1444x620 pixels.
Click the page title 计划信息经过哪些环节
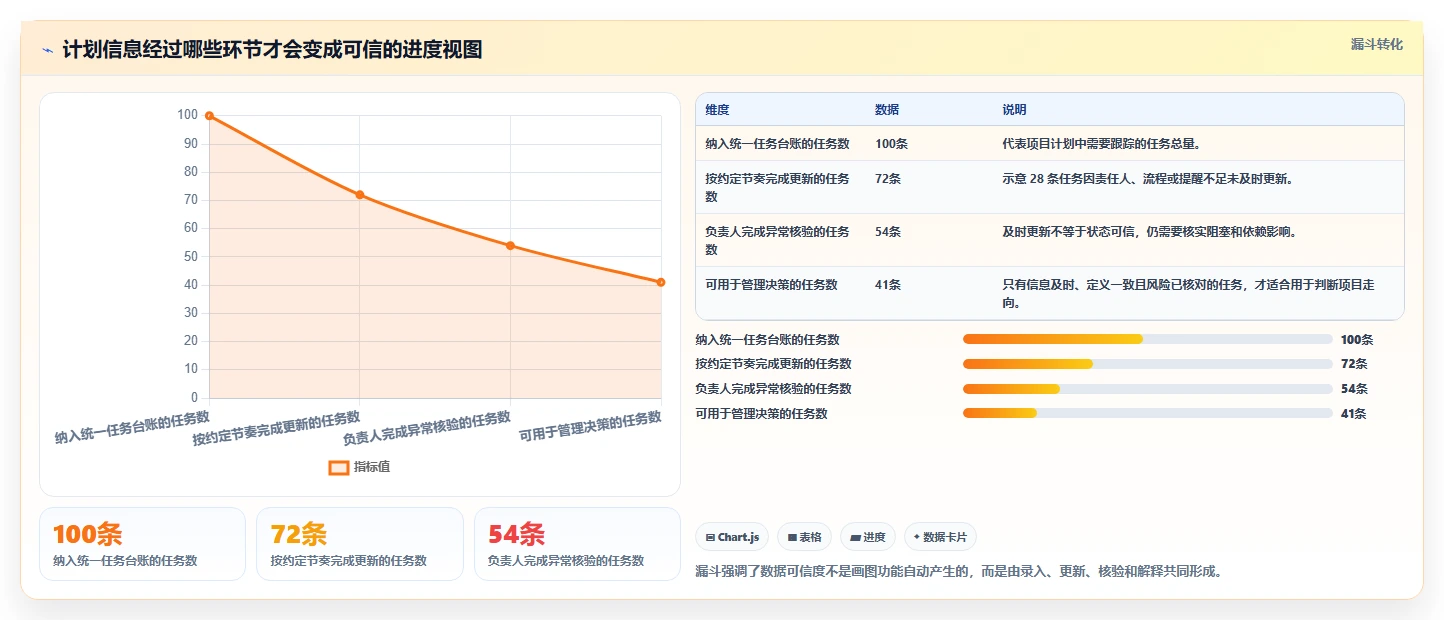[272, 50]
